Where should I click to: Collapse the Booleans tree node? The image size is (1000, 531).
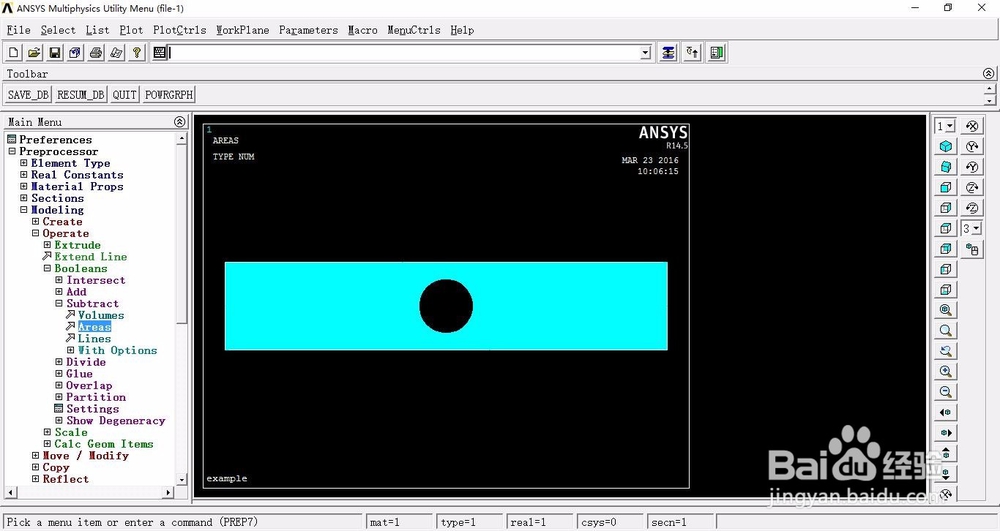[x=47, y=268]
